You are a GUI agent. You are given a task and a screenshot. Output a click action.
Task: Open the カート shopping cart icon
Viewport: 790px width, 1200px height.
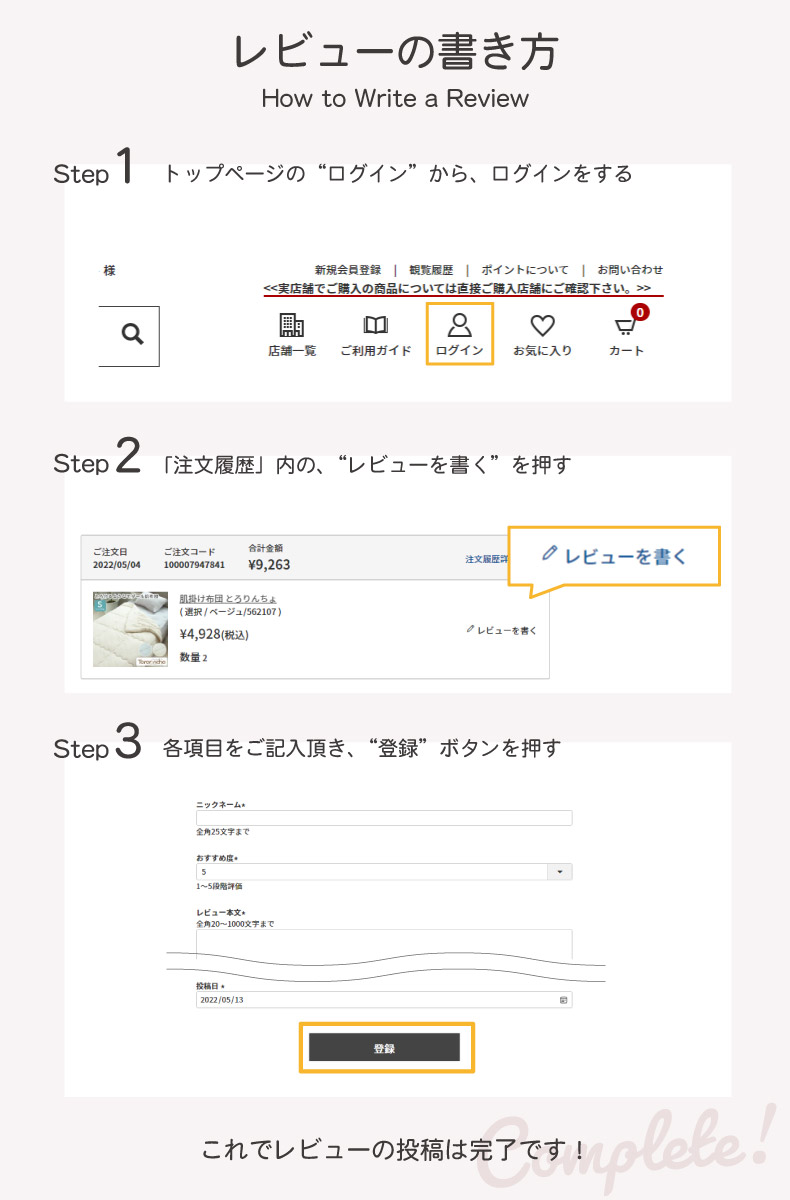coord(626,327)
